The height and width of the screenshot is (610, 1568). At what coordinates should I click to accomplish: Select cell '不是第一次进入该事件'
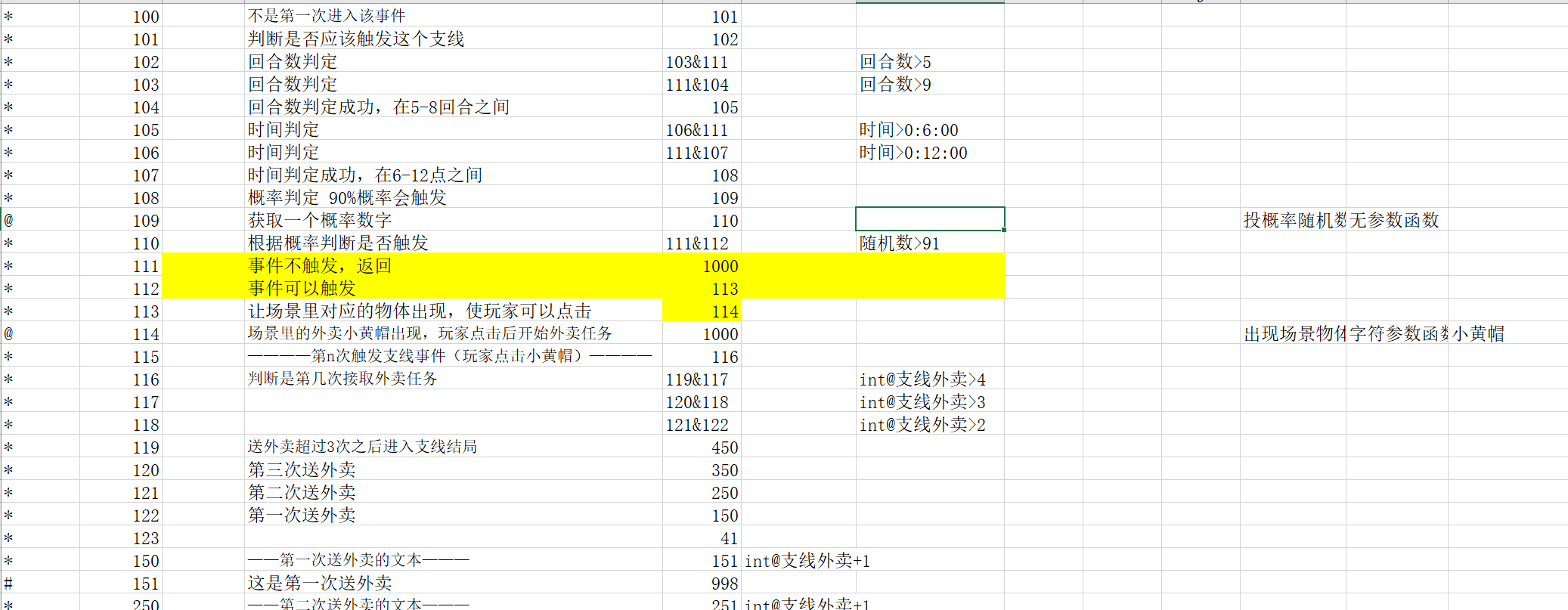click(454, 15)
